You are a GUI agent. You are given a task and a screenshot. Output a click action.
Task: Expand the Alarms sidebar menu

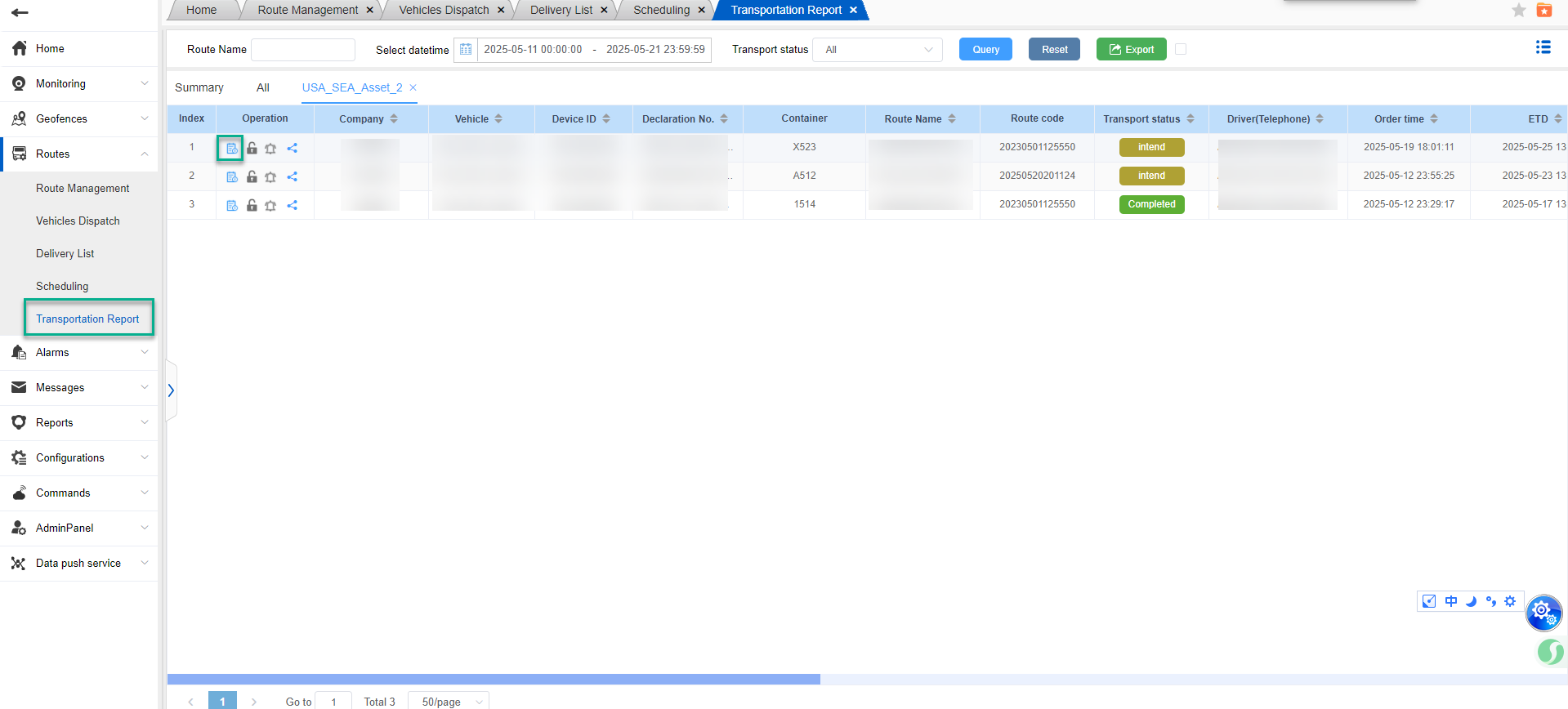click(x=78, y=352)
